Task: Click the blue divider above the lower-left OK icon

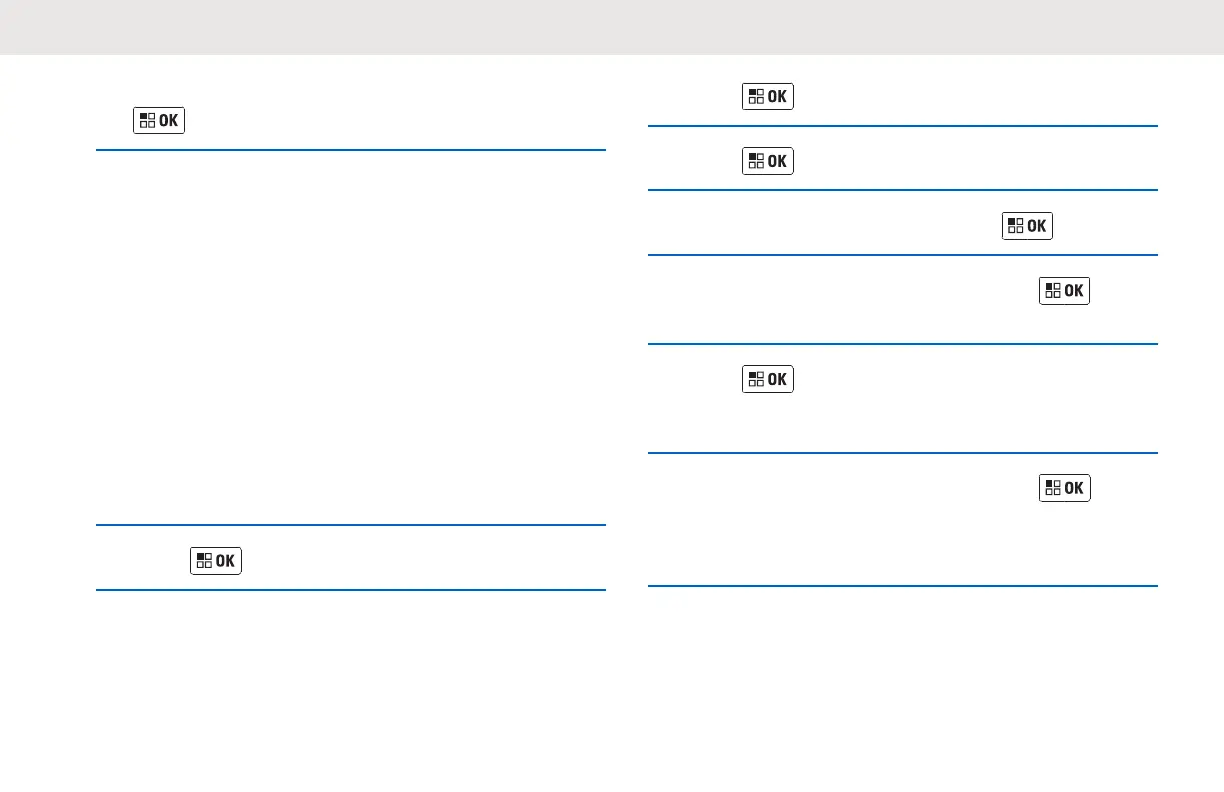Action: pos(350,525)
